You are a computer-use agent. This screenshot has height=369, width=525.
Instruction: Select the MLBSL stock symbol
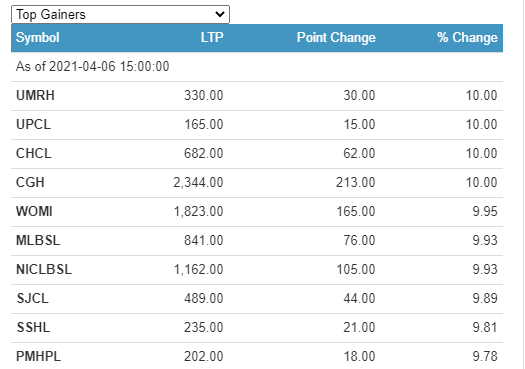[x=38, y=240]
